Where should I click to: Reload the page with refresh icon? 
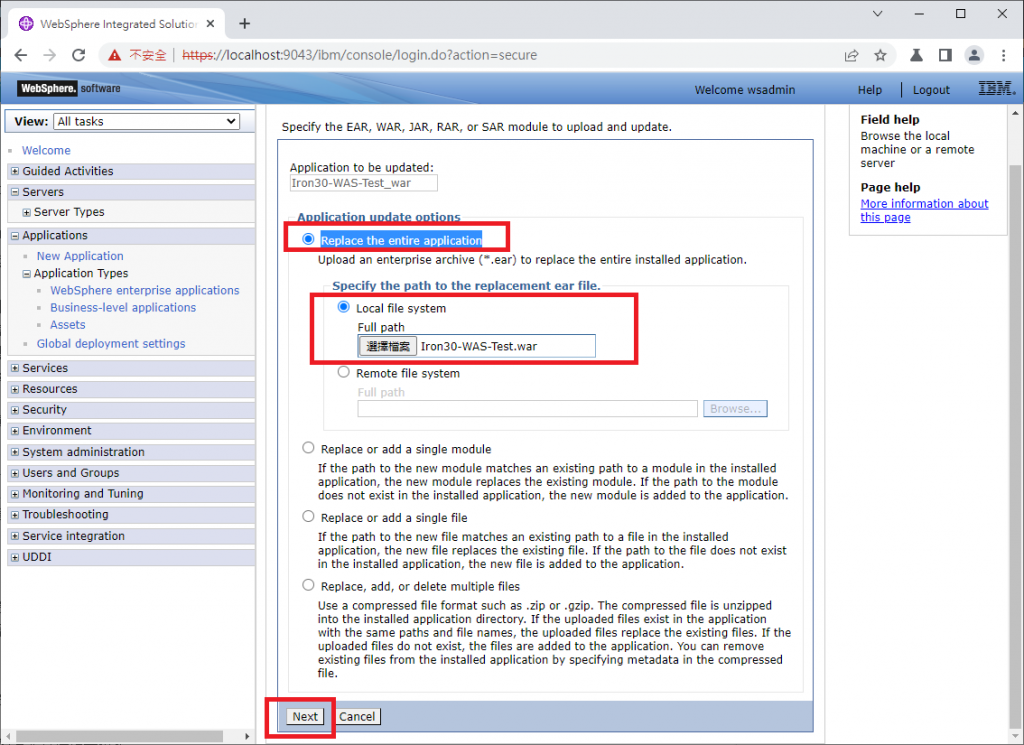pyautogui.click(x=79, y=55)
